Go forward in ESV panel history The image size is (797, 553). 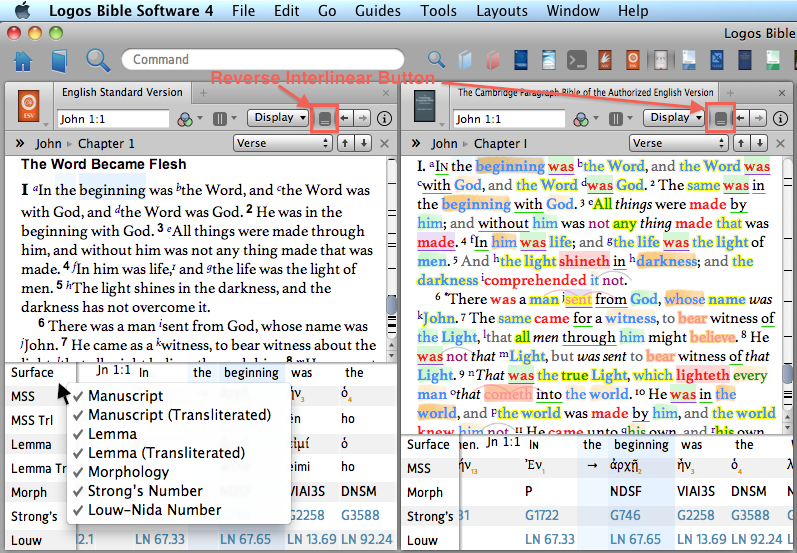click(362, 118)
